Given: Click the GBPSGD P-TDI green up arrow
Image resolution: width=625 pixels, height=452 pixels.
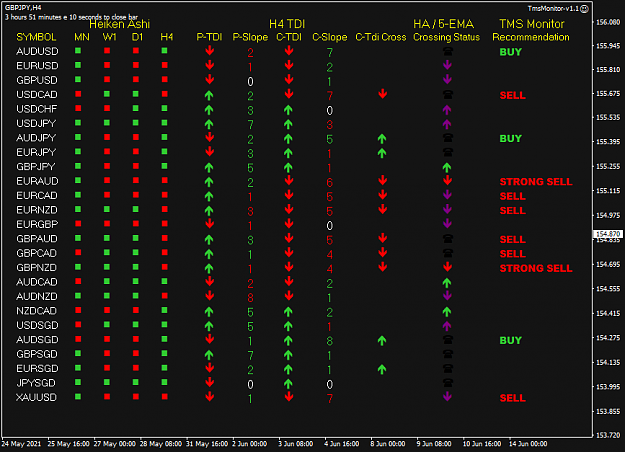Looking at the screenshot, I should coord(209,354).
